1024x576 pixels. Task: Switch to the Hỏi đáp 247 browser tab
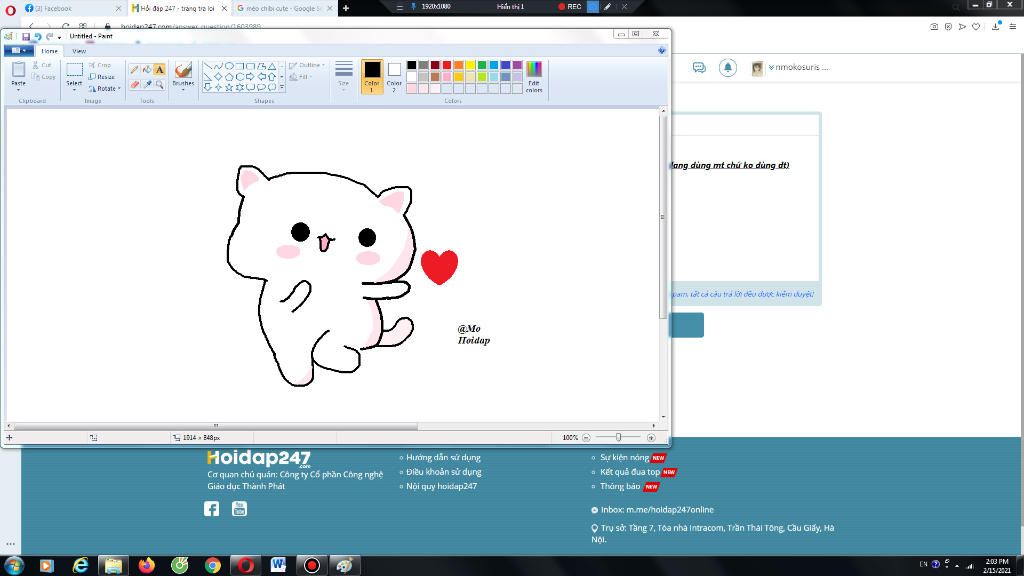pyautogui.click(x=179, y=8)
